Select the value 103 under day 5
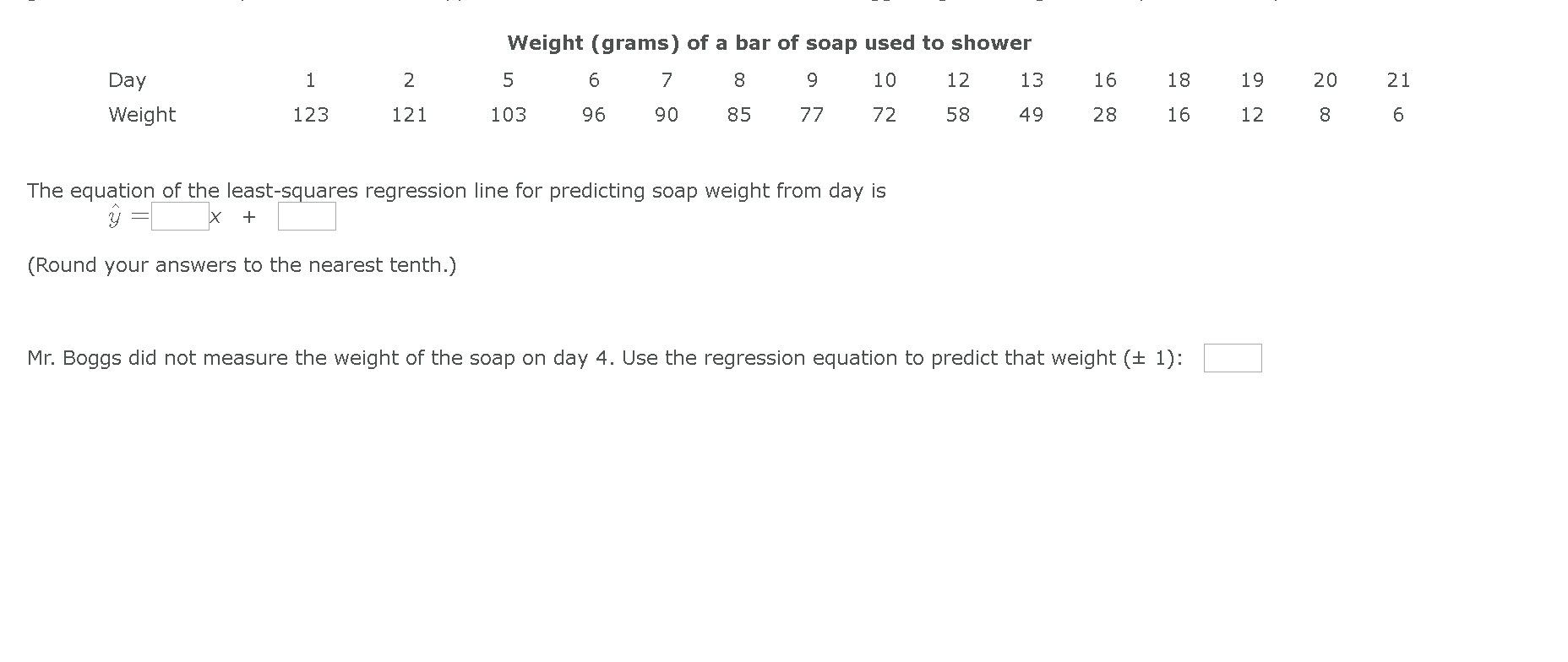 509,115
